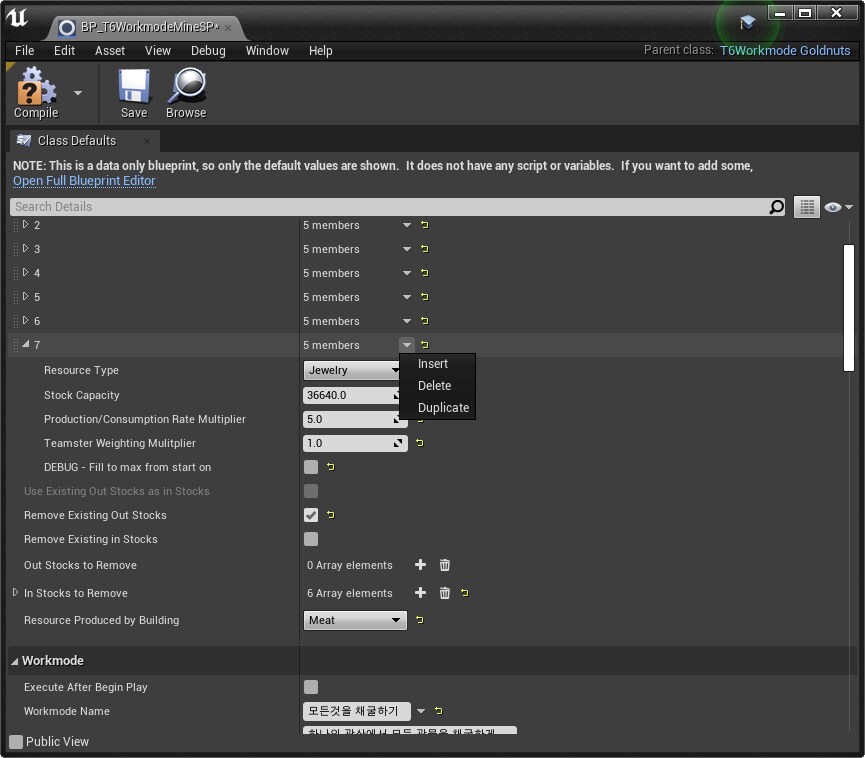Viewport: 865px width, 758px height.
Task: Open the Asset menu
Action: [110, 51]
